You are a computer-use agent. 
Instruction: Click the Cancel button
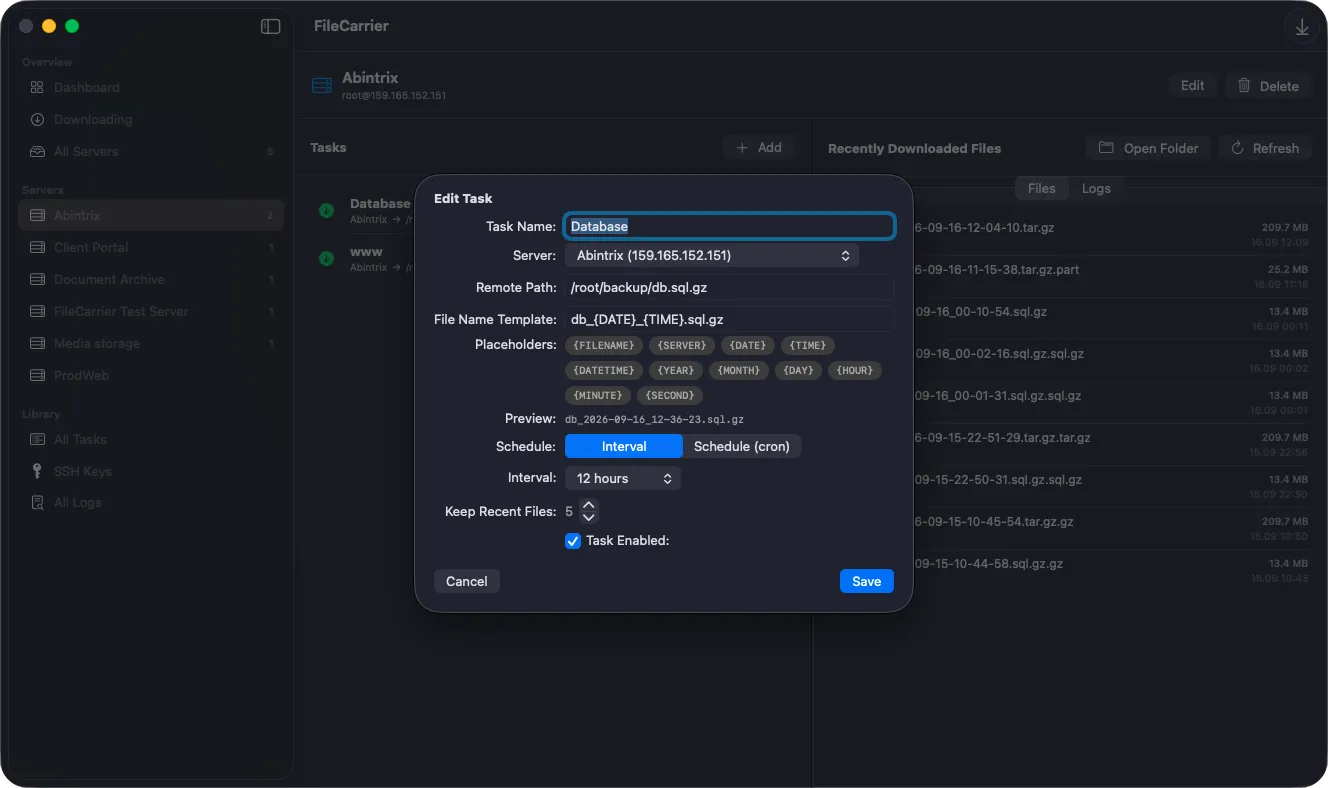(x=467, y=581)
